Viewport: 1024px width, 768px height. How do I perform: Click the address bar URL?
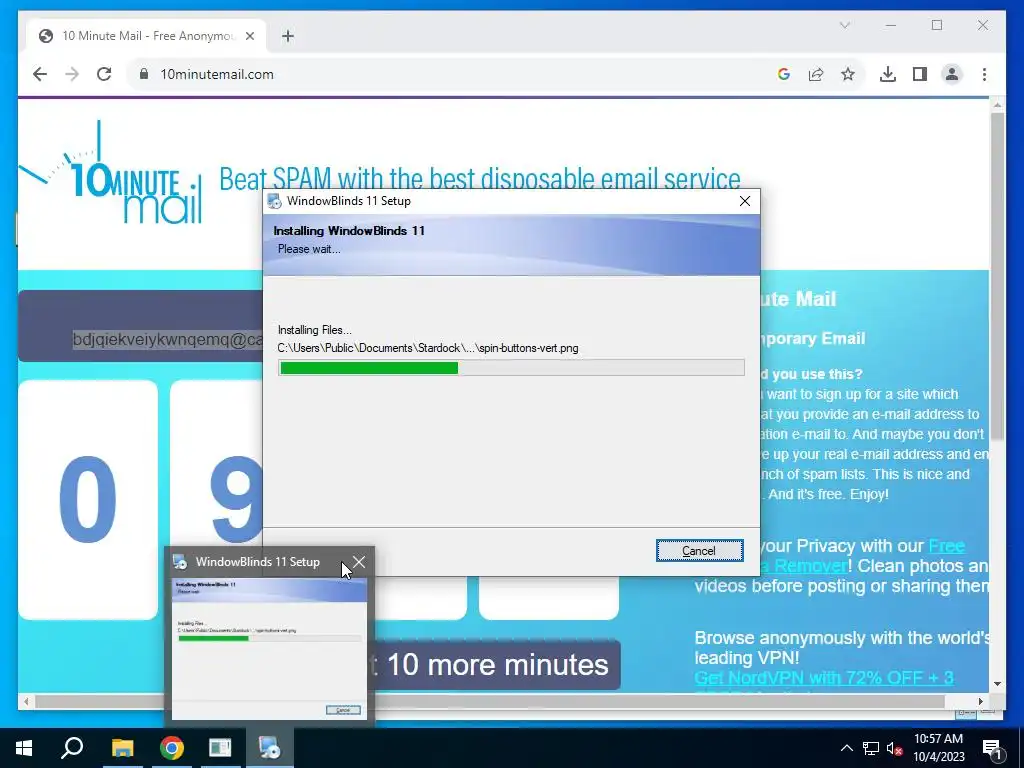[217, 74]
